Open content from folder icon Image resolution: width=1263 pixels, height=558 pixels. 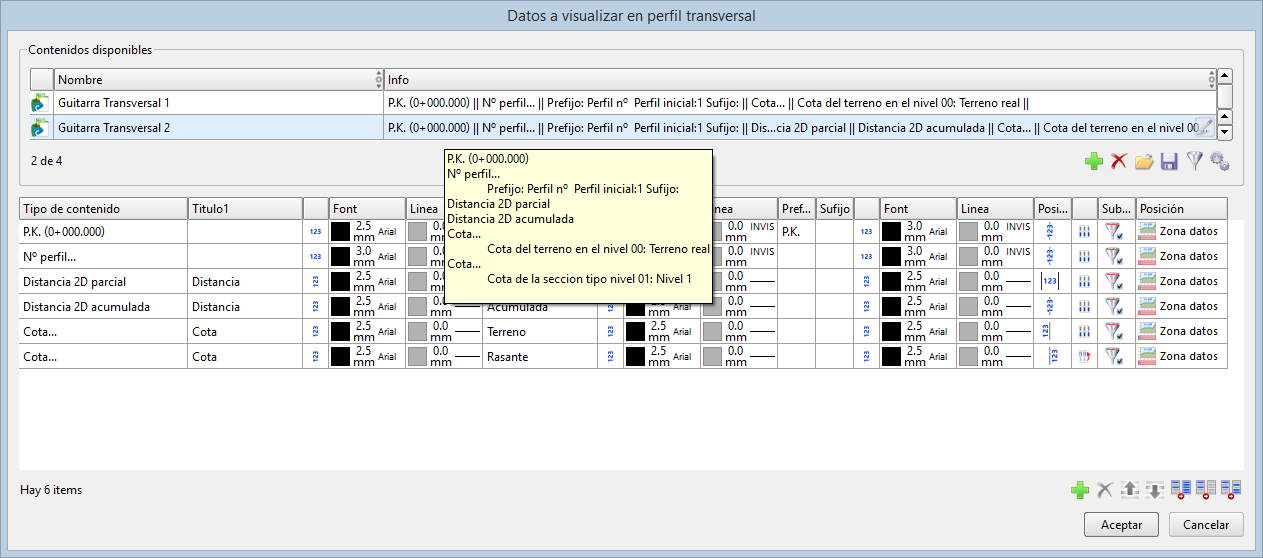click(1144, 160)
